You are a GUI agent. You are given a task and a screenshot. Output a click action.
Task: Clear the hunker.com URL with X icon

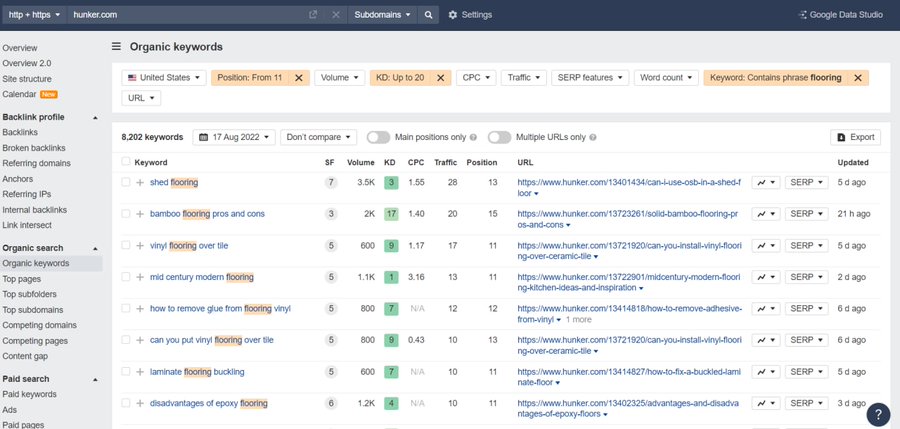[x=336, y=15]
